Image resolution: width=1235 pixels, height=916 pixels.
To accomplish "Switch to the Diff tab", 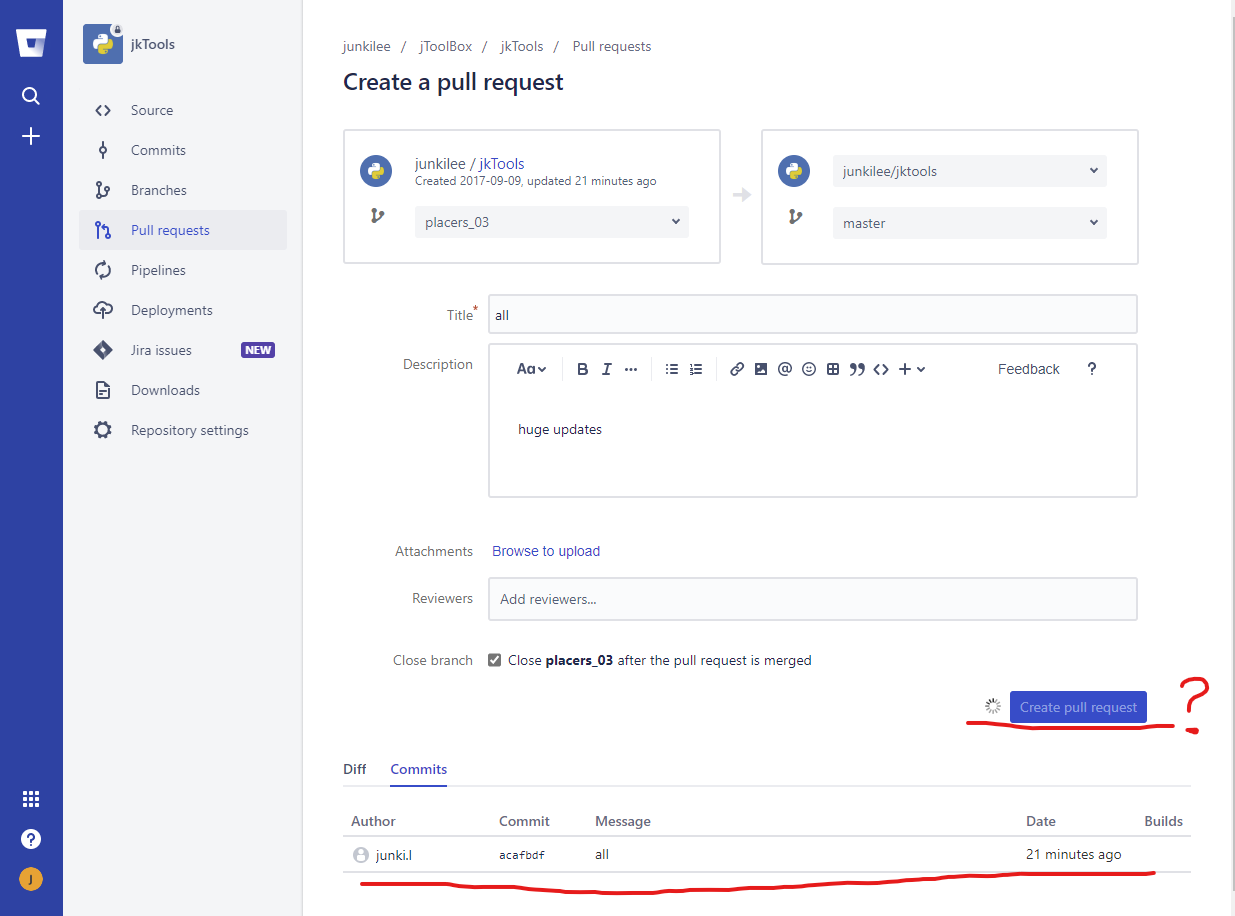I will click(354, 769).
